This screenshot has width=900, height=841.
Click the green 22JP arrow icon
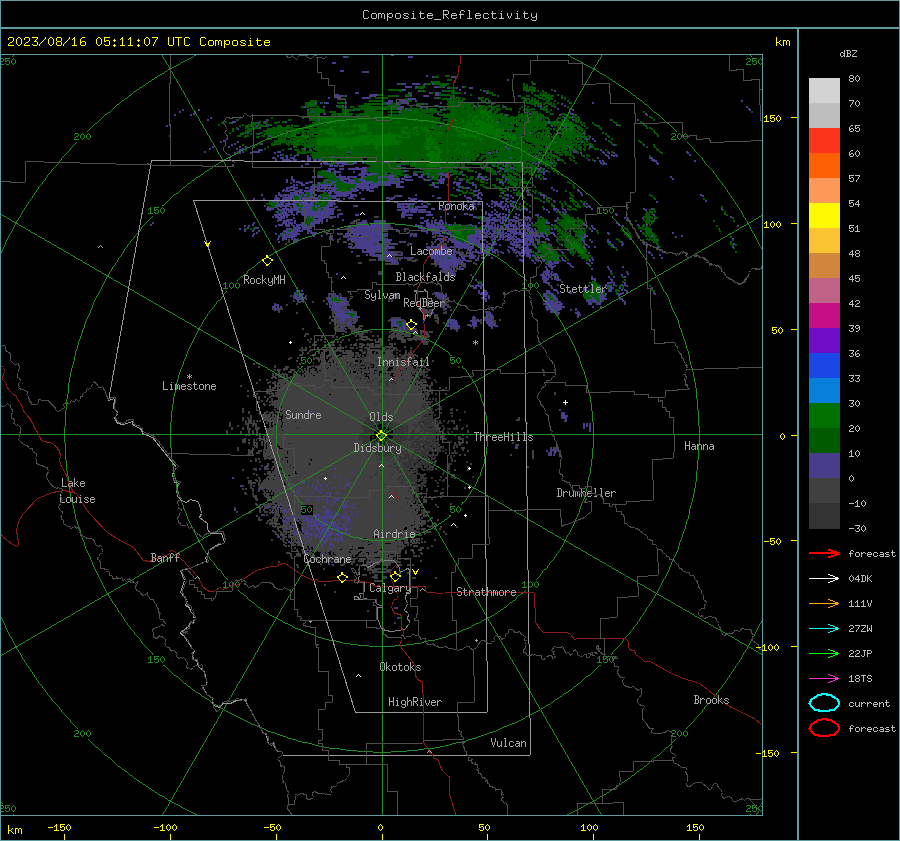(824, 653)
